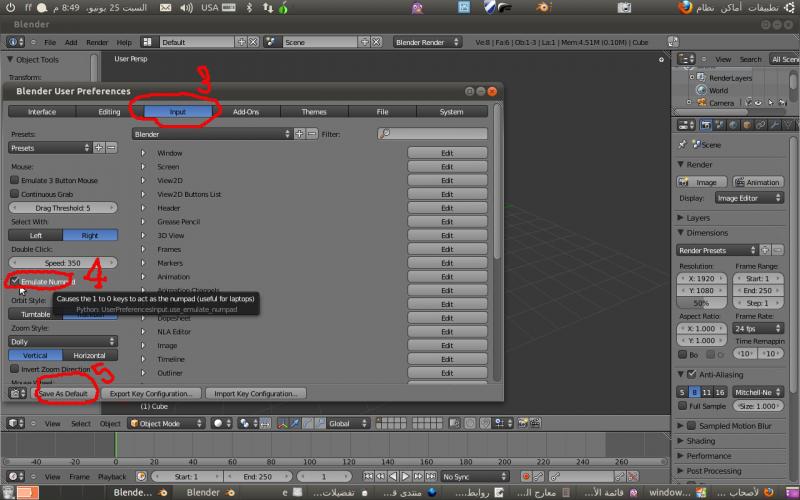Viewport: 800px width, 500px height.
Task: Expand the Grease Pencil keymap category
Action: 143,221
